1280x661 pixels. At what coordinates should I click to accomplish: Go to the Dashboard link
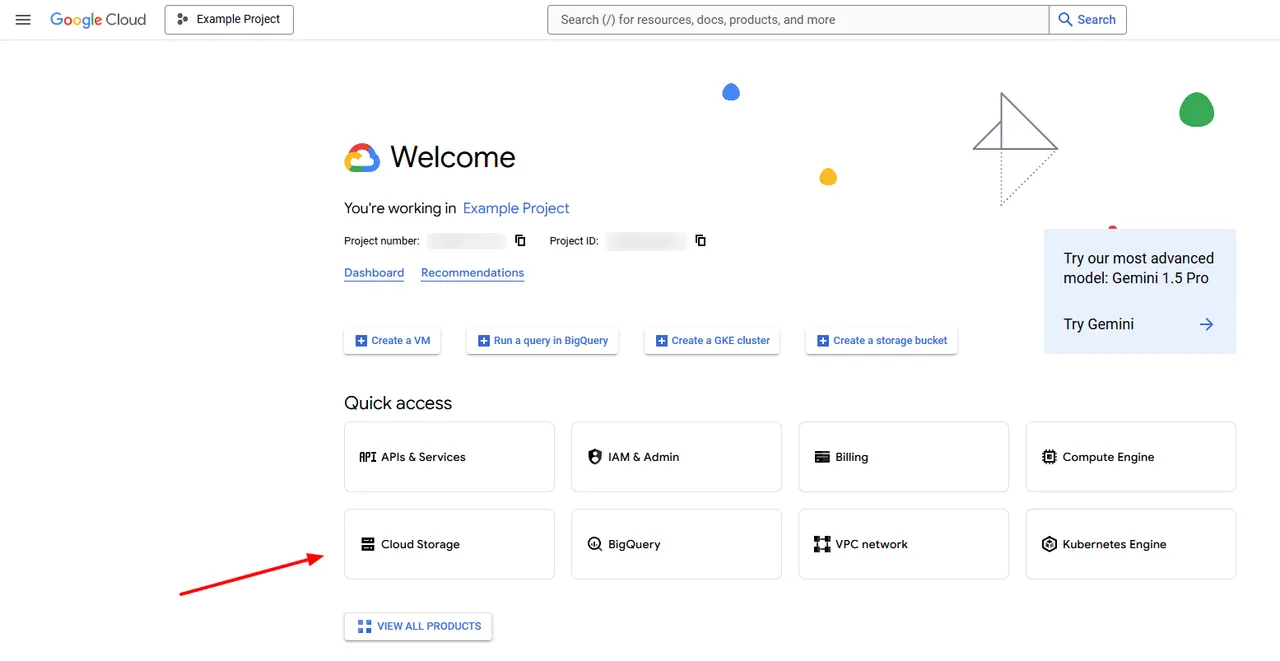coord(374,273)
